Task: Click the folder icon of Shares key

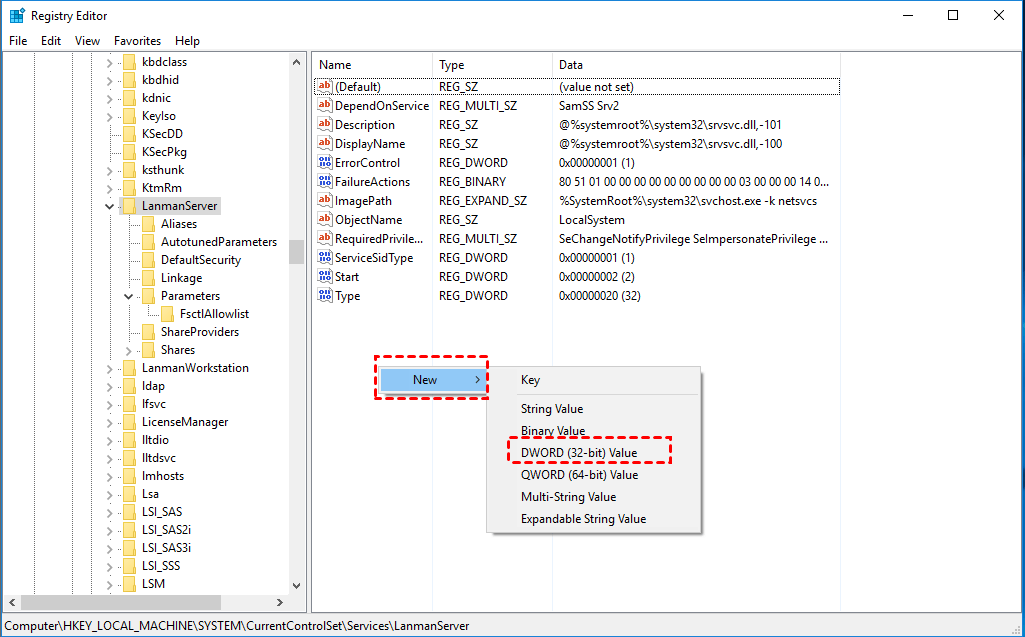Action: click(x=148, y=350)
